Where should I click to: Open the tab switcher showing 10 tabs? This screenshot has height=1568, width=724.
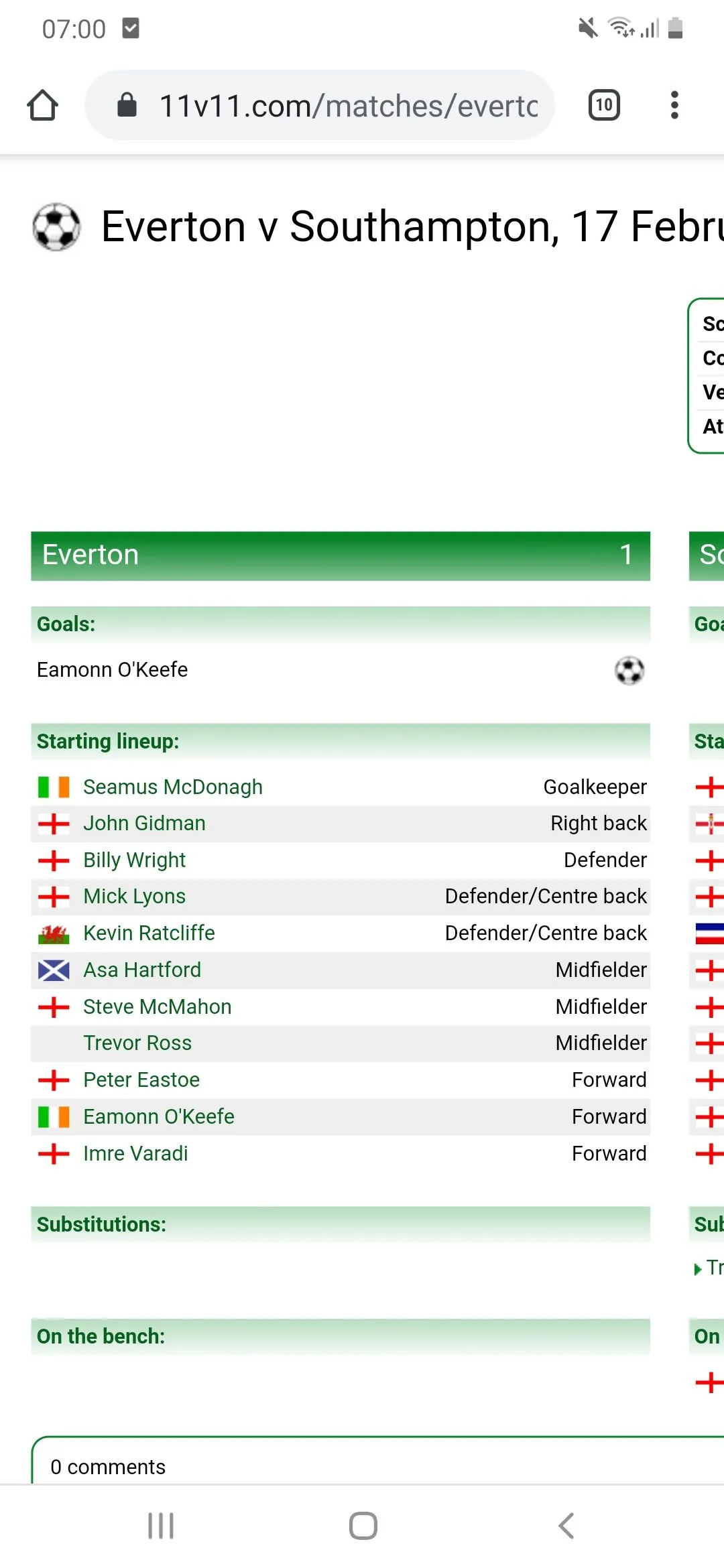tap(604, 105)
